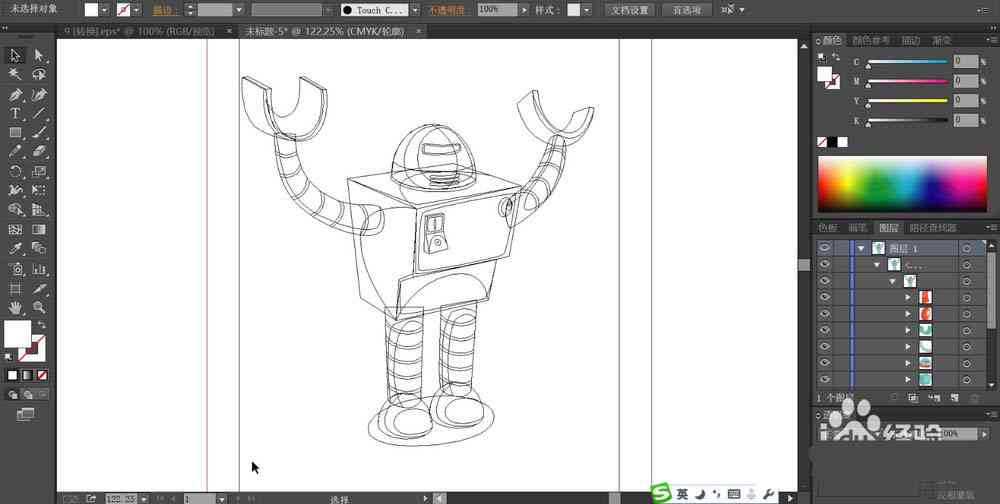Select the Rectangle tool

(x=15, y=133)
